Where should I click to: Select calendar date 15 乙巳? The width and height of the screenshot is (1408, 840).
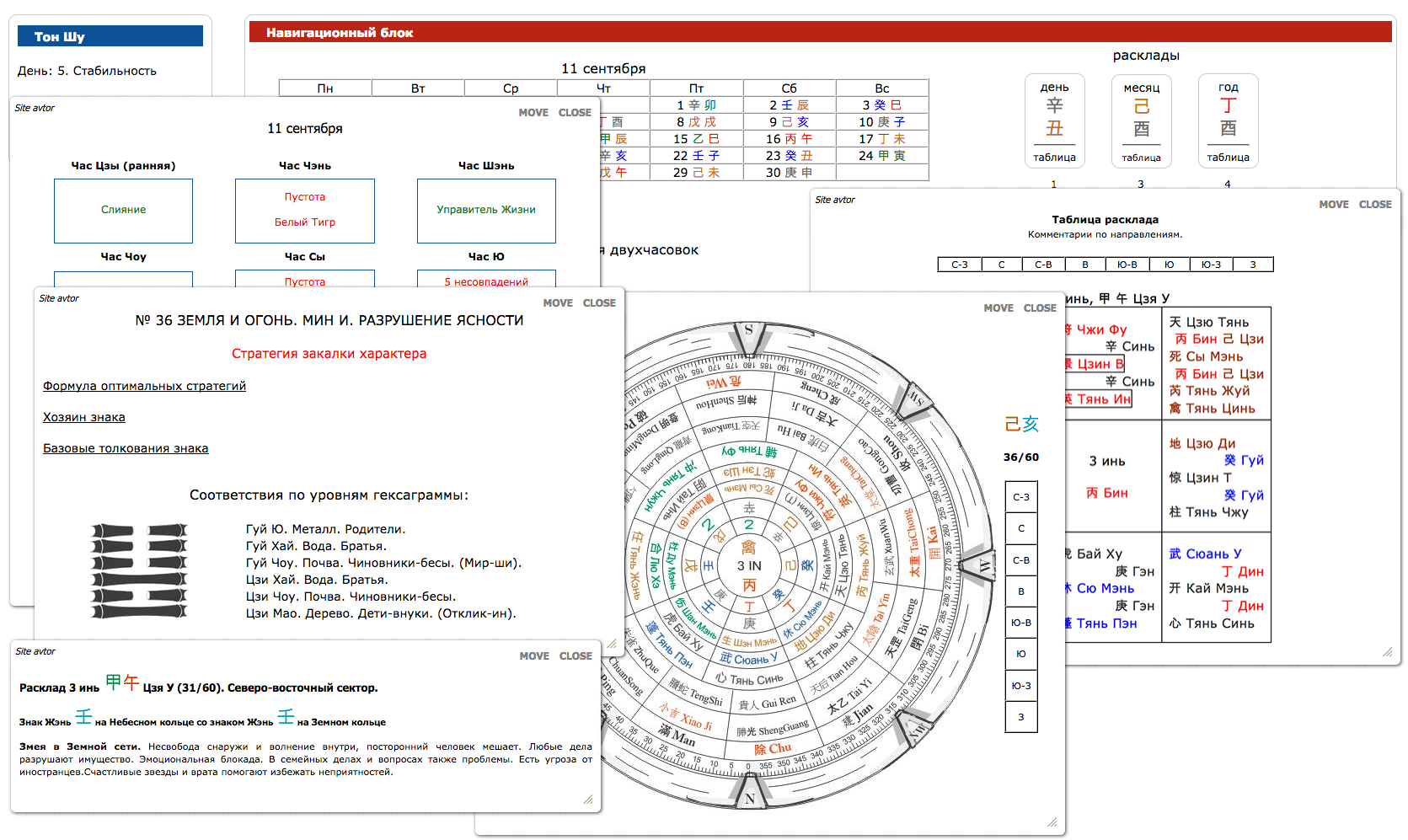tap(696, 139)
